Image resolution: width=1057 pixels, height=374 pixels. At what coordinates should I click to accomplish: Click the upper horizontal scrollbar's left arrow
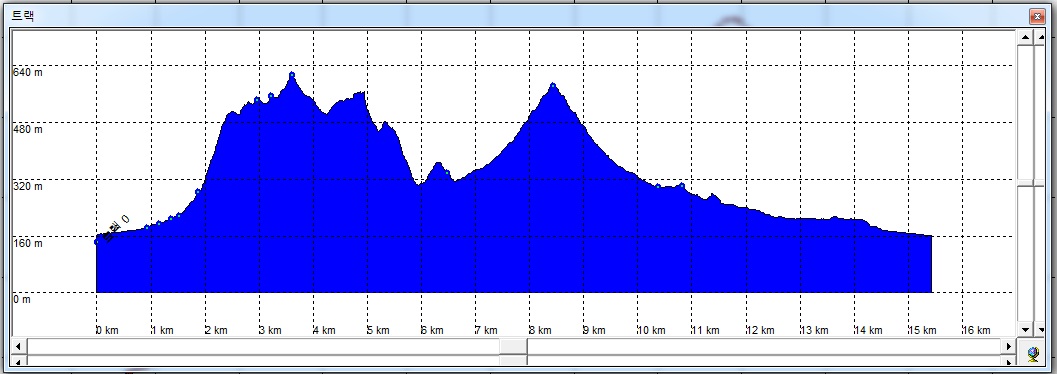[18, 346]
